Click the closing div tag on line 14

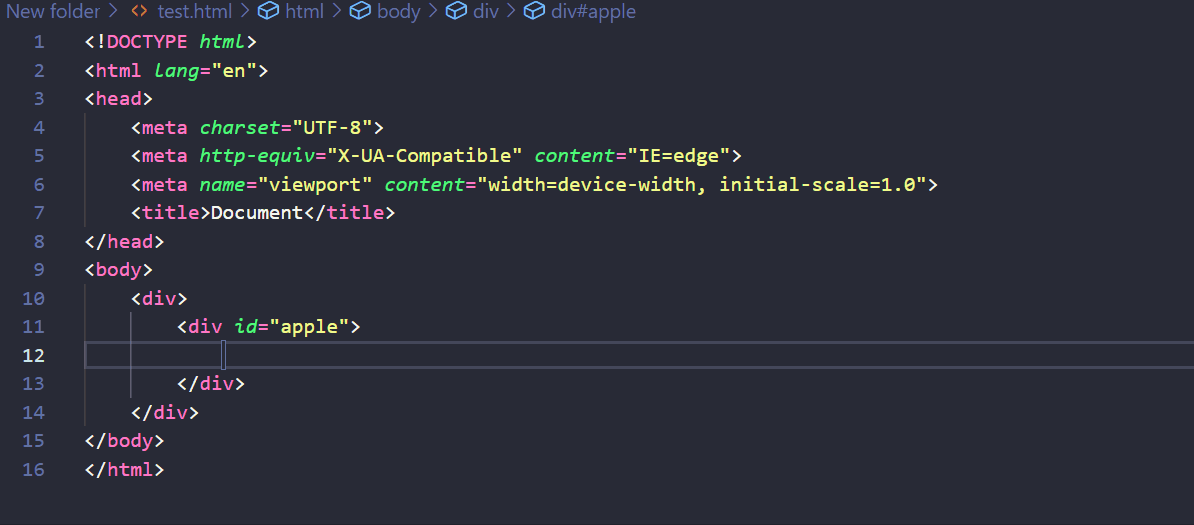tap(164, 412)
